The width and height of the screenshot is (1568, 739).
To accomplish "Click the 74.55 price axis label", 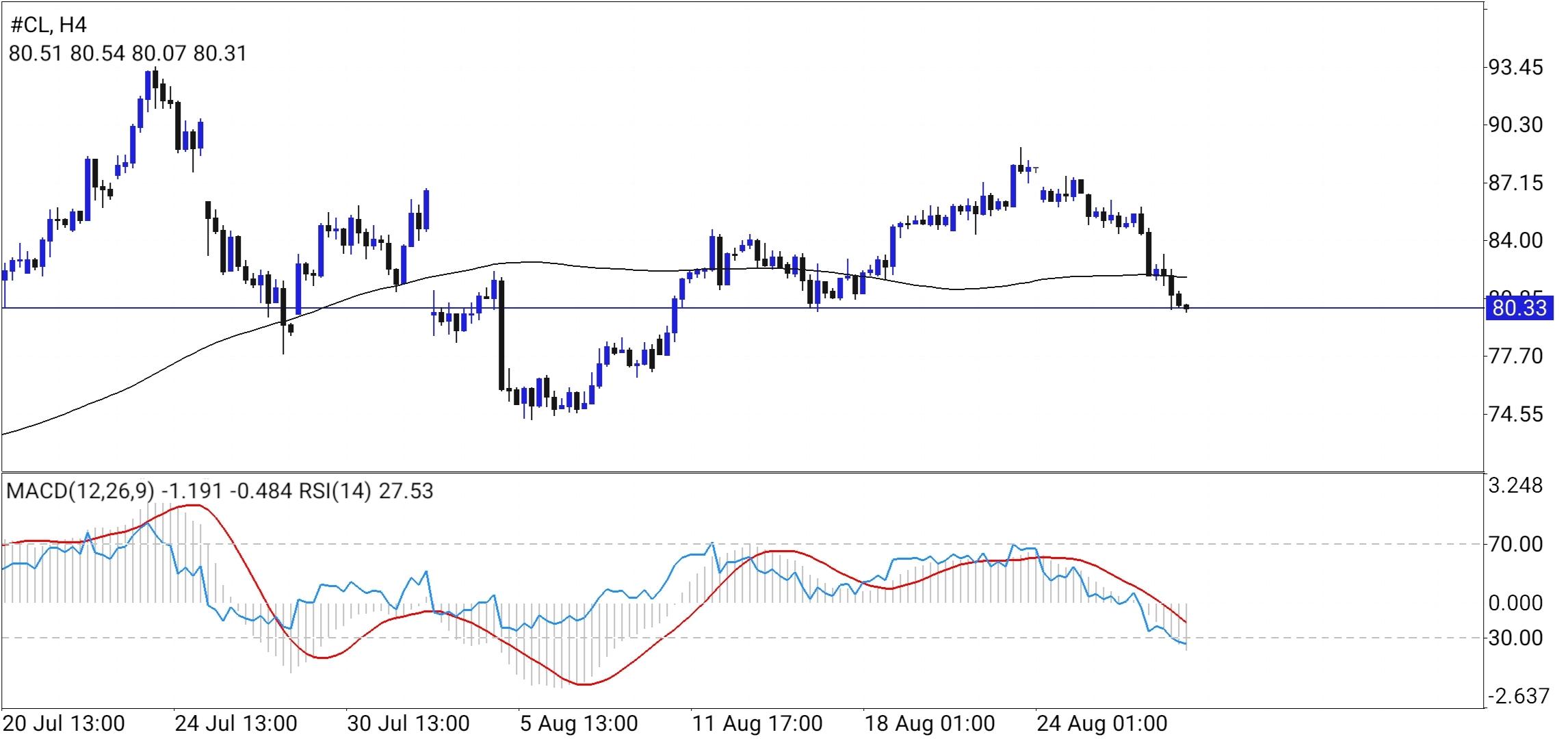I will [x=1515, y=414].
